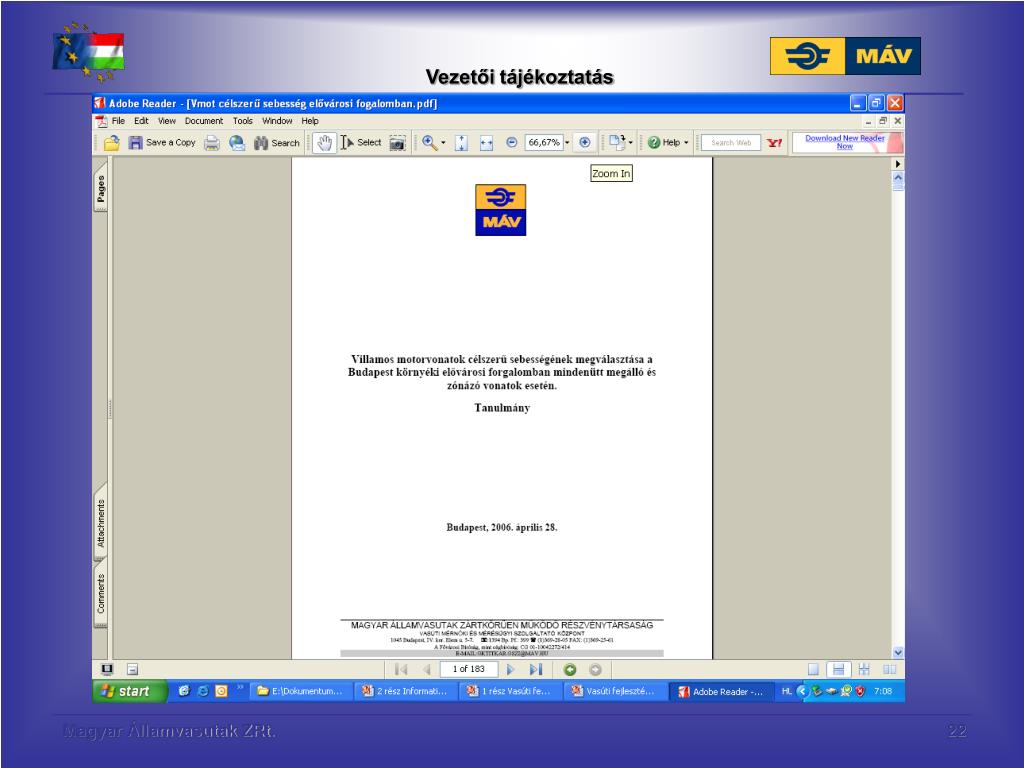Expand the quick launch chevron in taskbar
Image resolution: width=1024 pixels, height=768 pixels.
(x=240, y=687)
